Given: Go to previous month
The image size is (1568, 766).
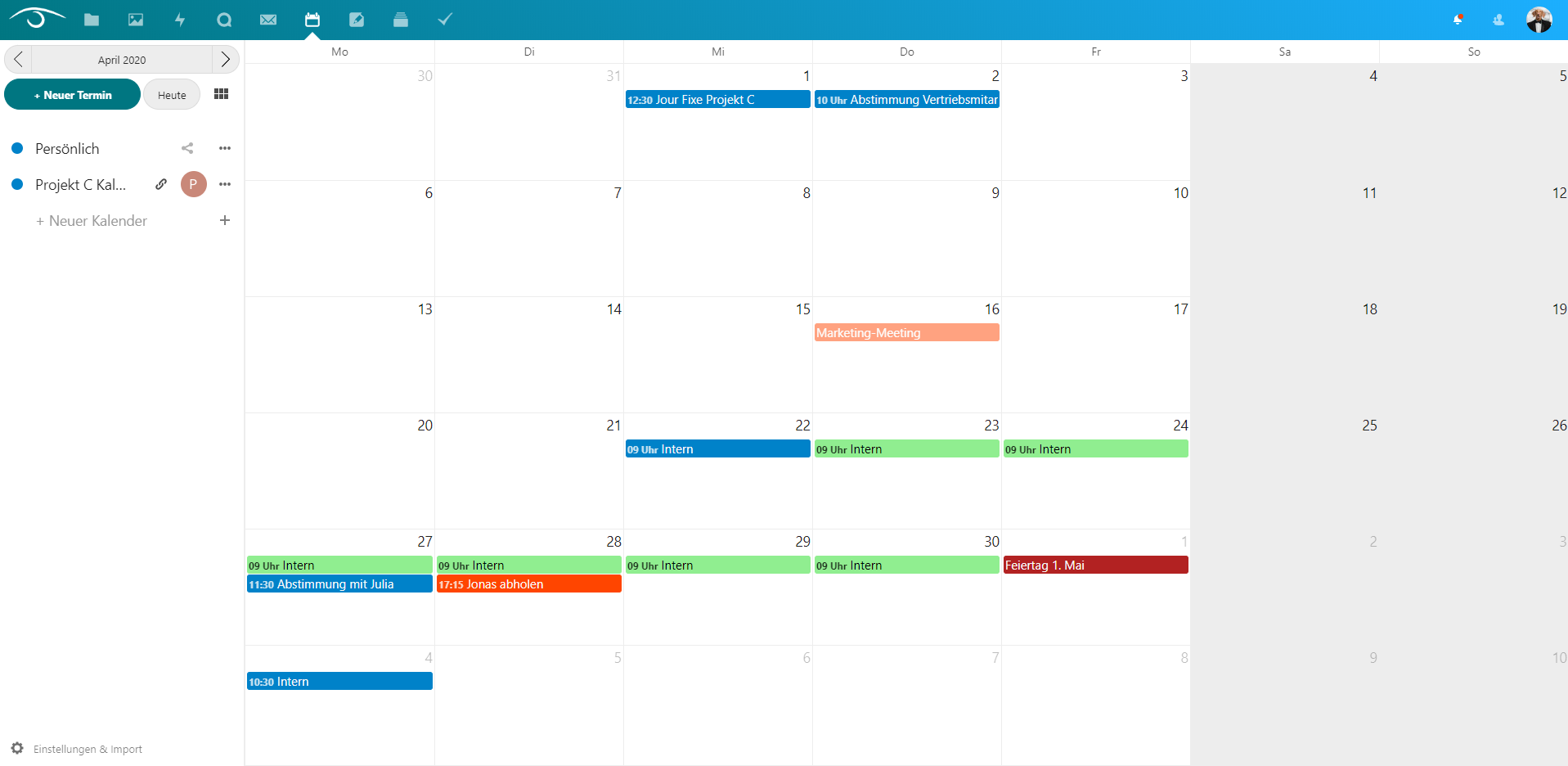Looking at the screenshot, I should point(18,60).
